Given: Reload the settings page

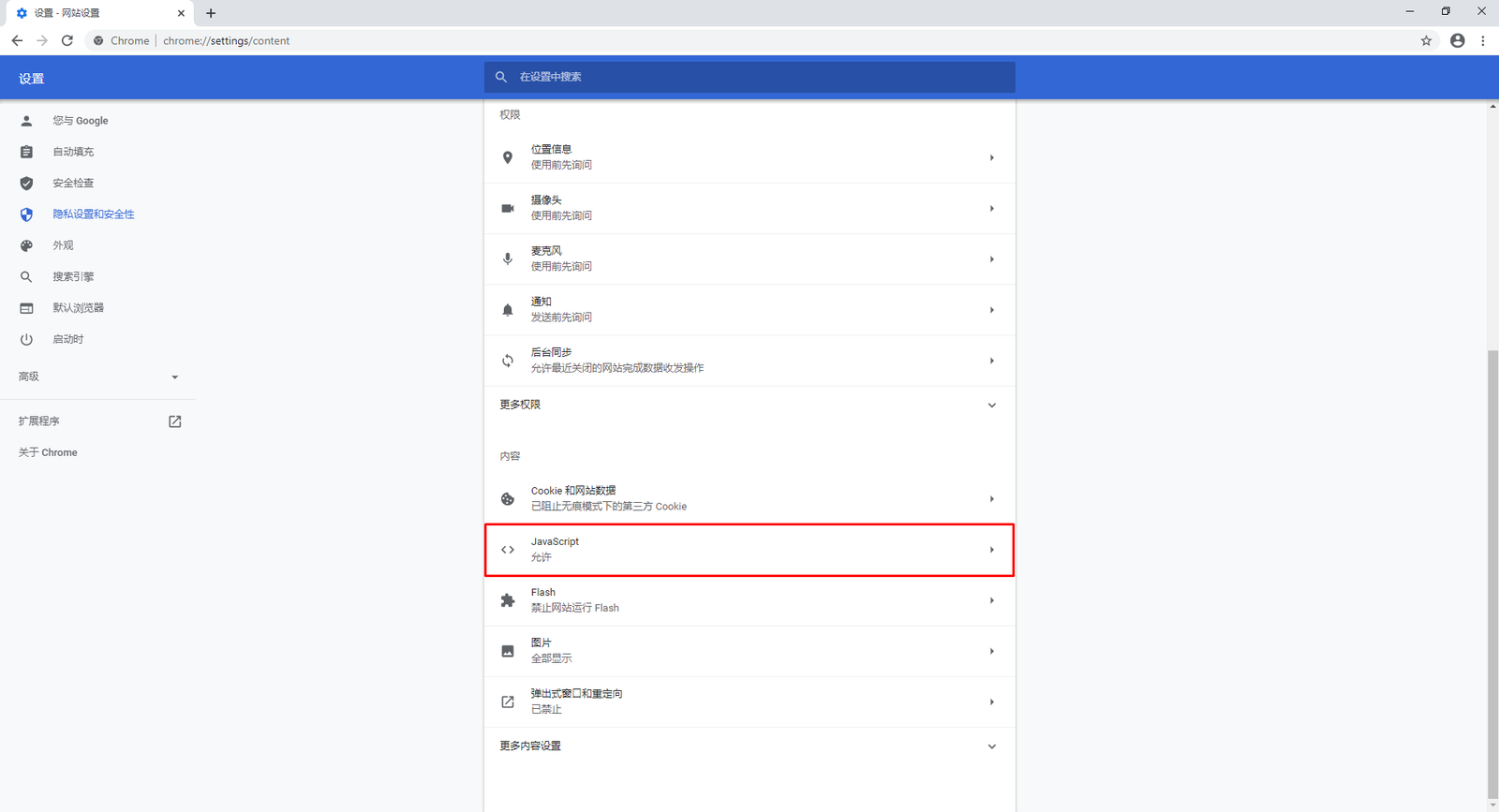Looking at the screenshot, I should 67,41.
